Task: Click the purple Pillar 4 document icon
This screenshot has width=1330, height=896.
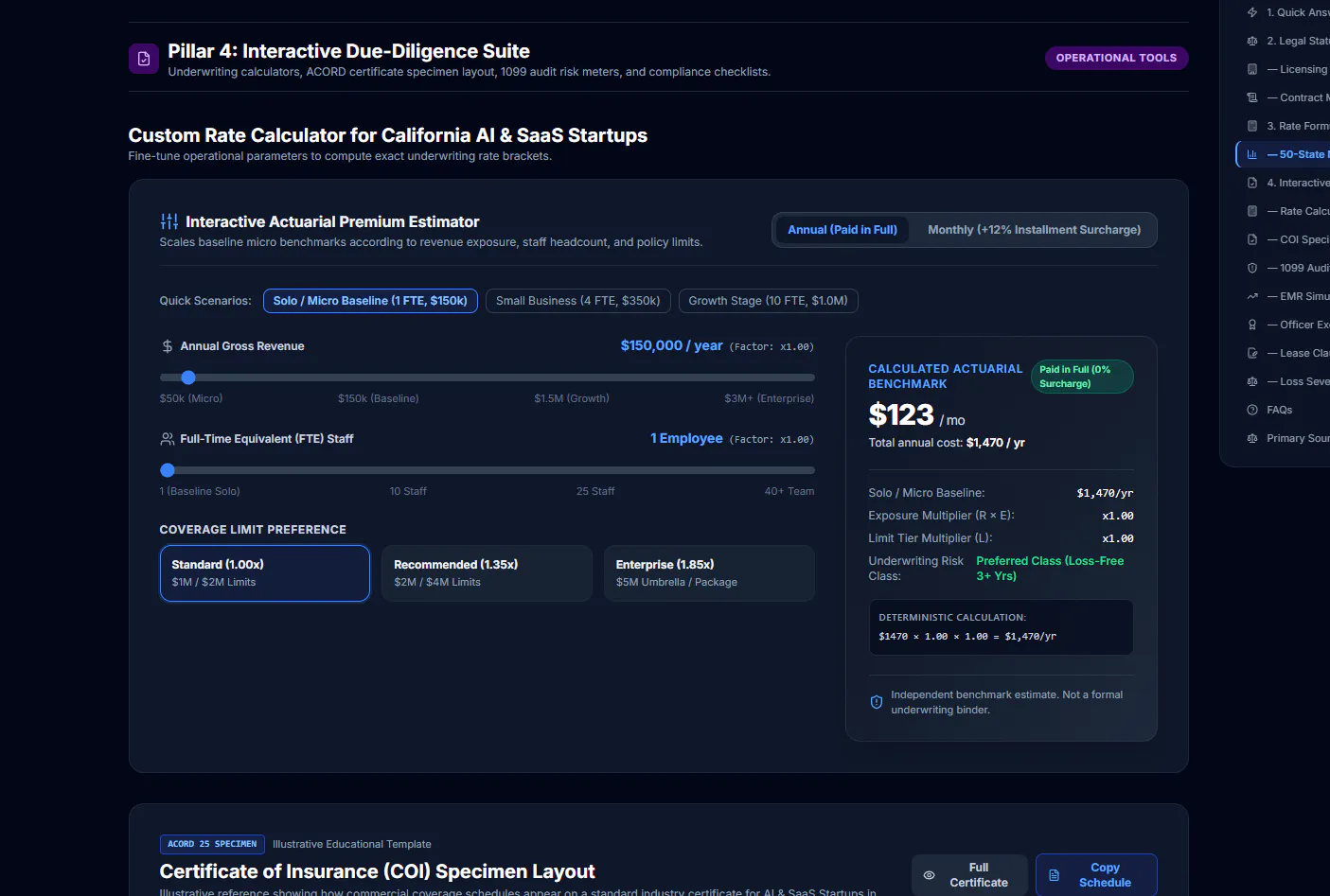Action: click(144, 59)
